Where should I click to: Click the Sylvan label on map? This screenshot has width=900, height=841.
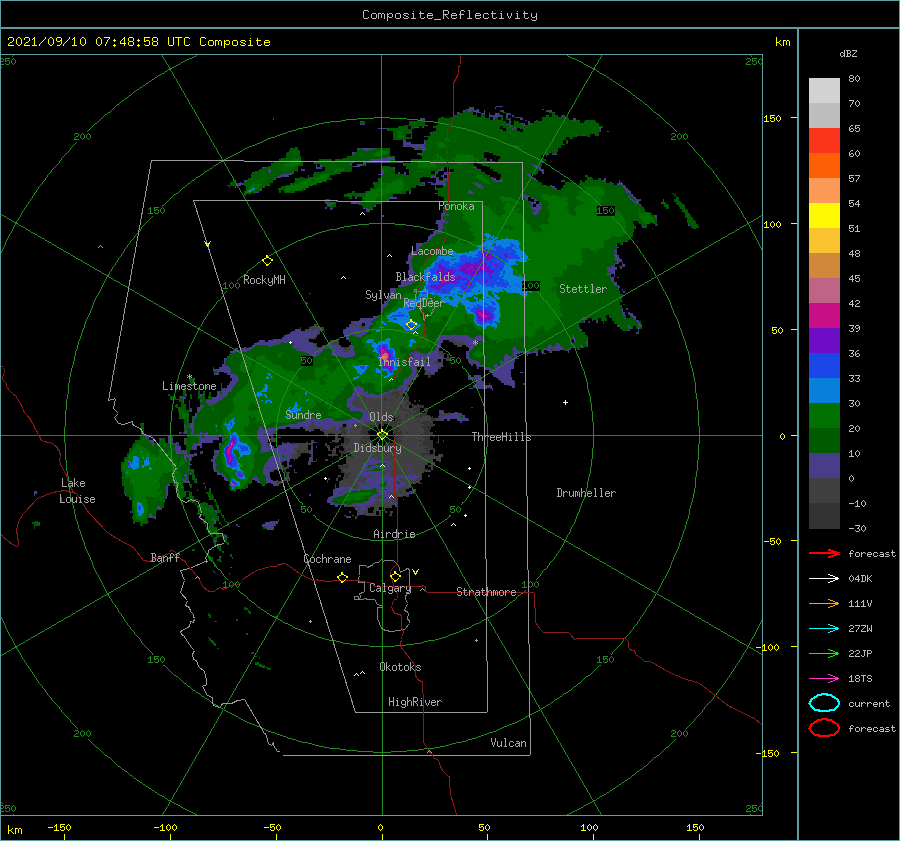[383, 295]
